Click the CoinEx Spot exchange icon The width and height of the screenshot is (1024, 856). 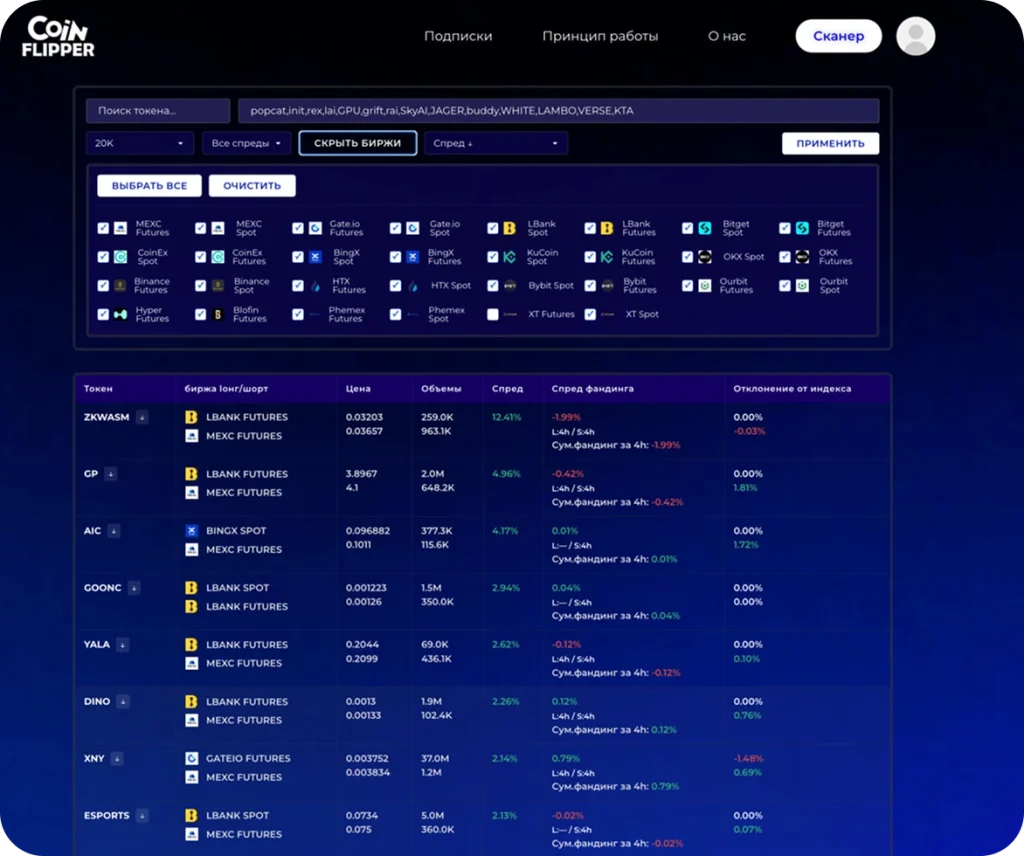(x=120, y=257)
